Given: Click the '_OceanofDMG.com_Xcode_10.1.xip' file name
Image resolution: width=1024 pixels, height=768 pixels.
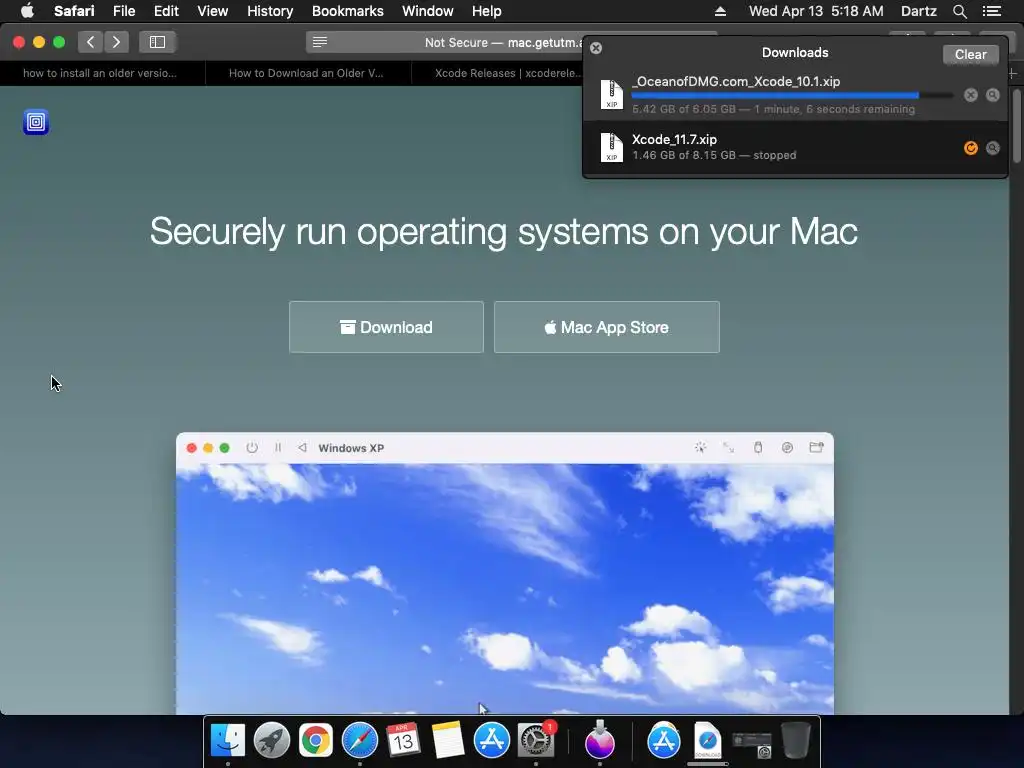Looking at the screenshot, I should pos(736,82).
